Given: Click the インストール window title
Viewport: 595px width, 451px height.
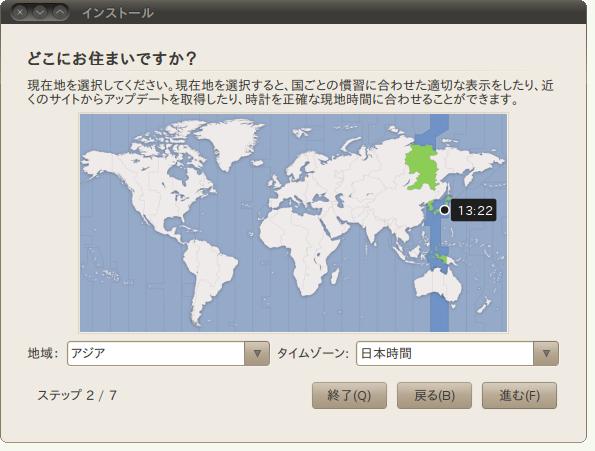Looking at the screenshot, I should point(118,13).
